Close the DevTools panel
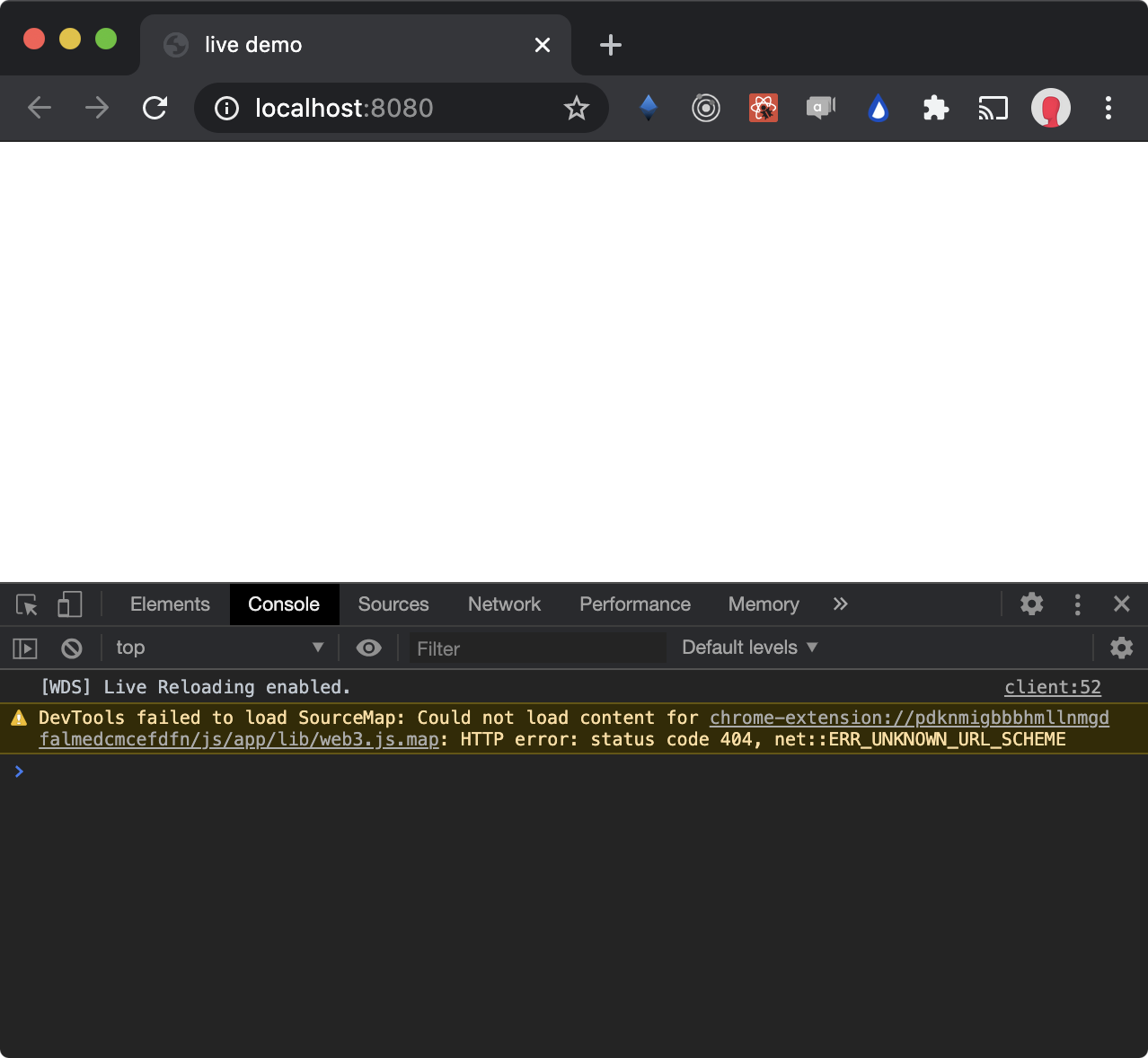Viewport: 1148px width, 1058px height. coord(1122,604)
